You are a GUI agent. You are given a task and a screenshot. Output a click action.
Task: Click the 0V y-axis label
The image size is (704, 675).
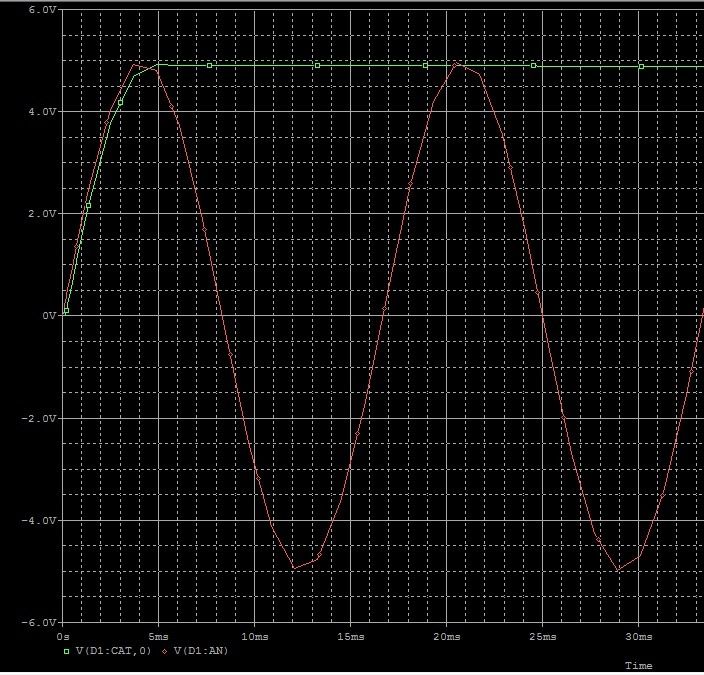pyautogui.click(x=49, y=316)
